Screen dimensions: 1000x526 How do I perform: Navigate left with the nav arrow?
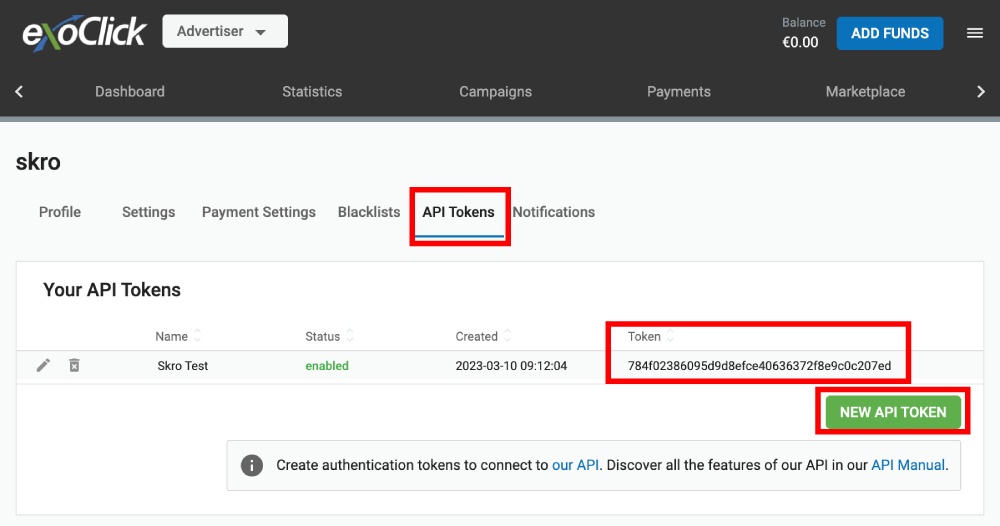click(x=19, y=92)
